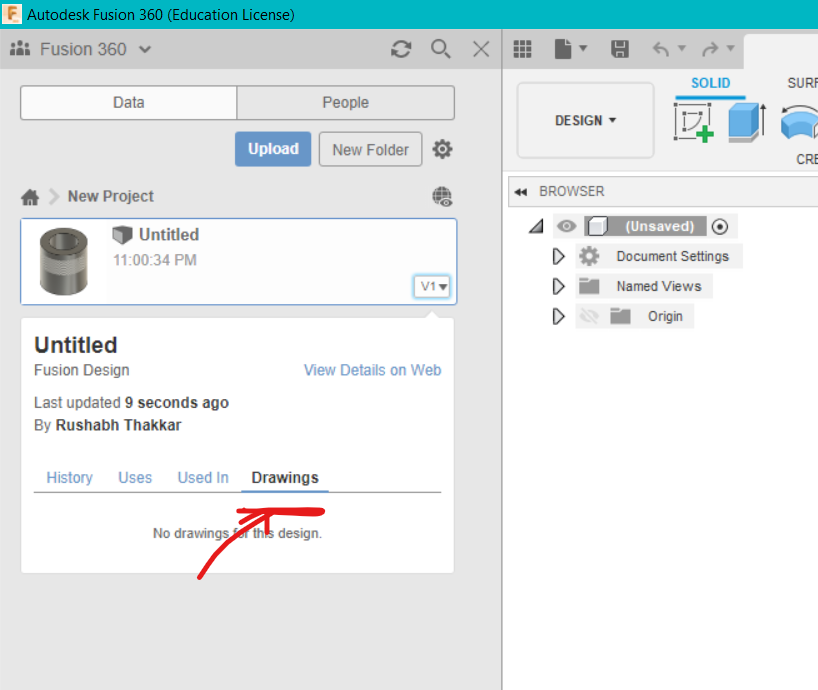
Task: Toggle visibility of (Unsaved) component
Action: coord(567,226)
